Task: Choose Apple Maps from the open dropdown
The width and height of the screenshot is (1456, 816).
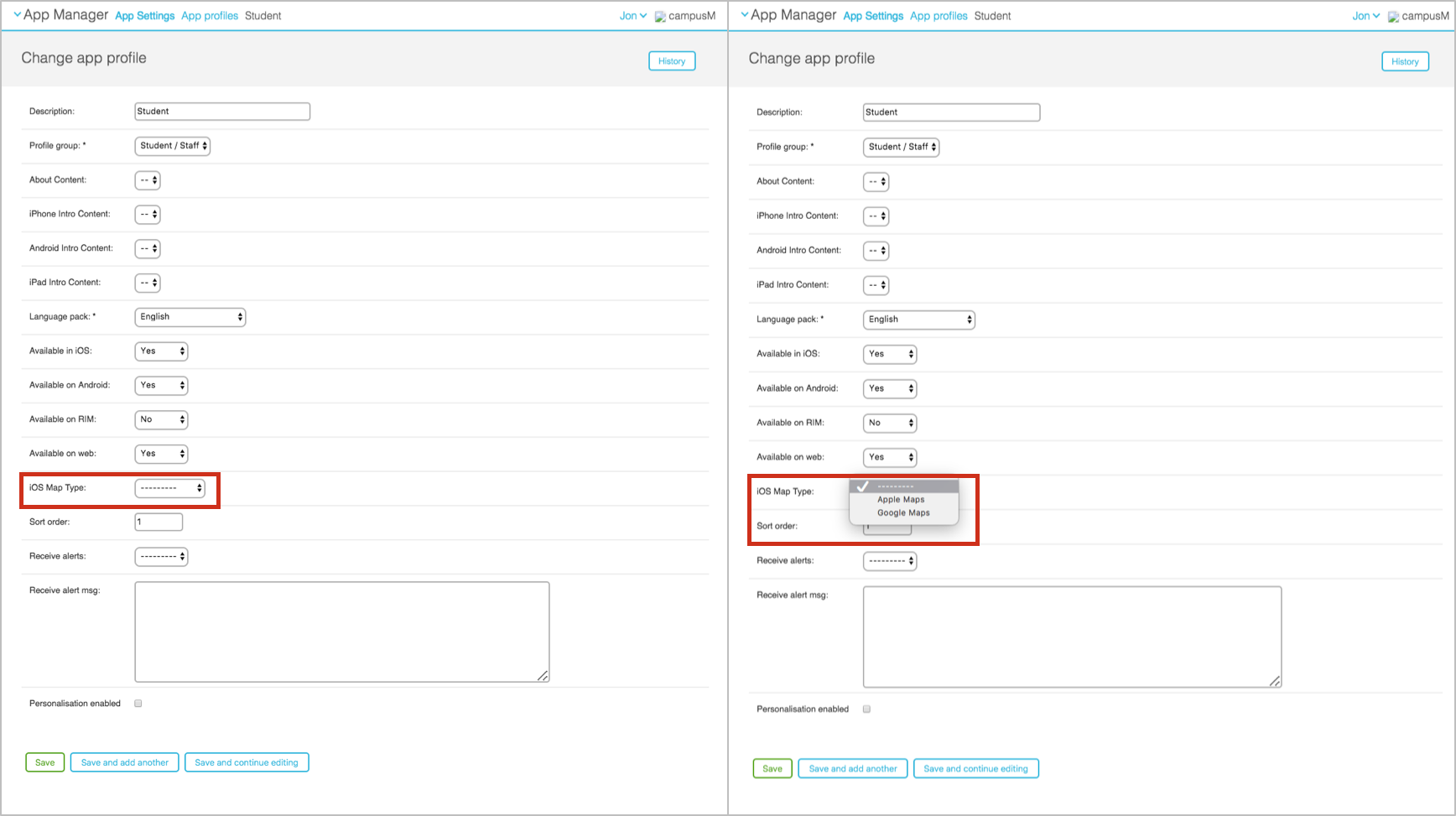Action: click(x=903, y=500)
